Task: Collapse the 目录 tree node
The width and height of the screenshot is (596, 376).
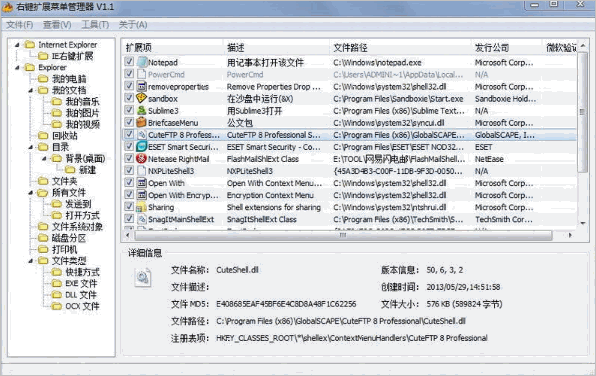Action: pos(31,147)
